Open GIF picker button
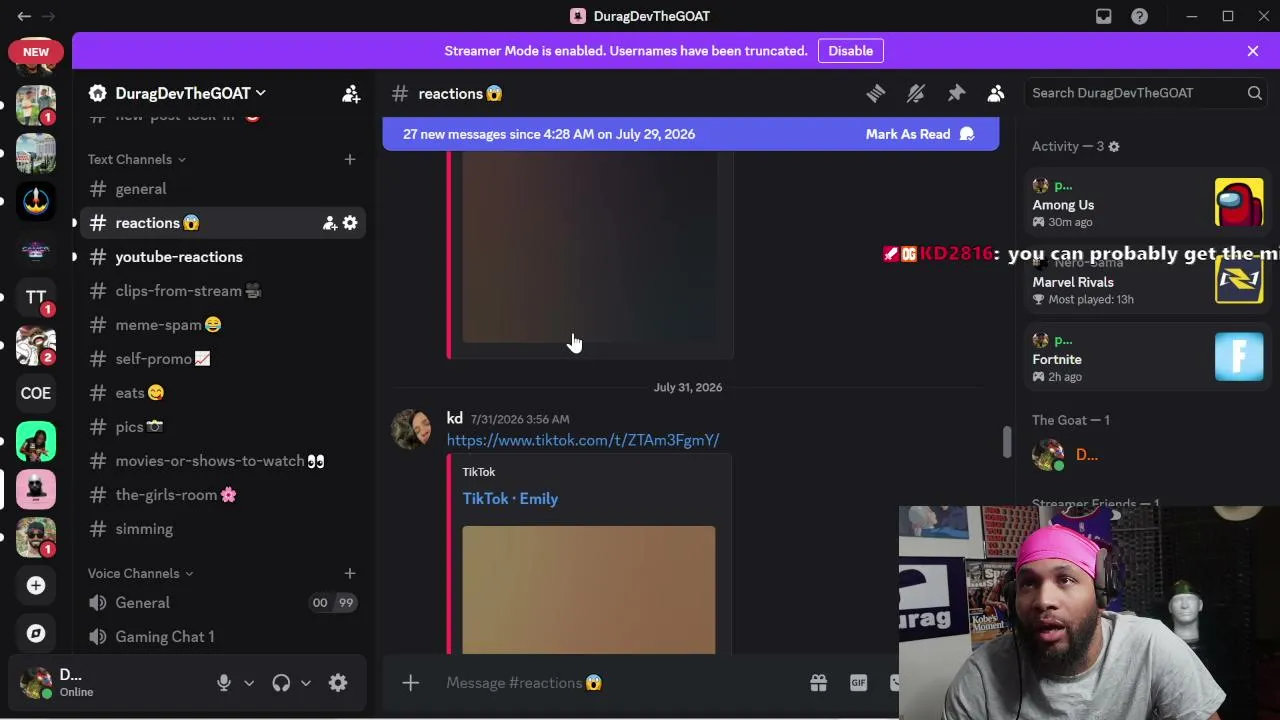 pyautogui.click(x=858, y=683)
